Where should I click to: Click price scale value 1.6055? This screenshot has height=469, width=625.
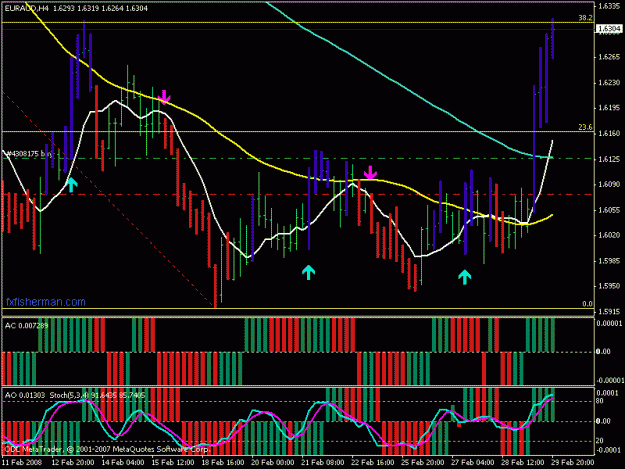point(609,210)
